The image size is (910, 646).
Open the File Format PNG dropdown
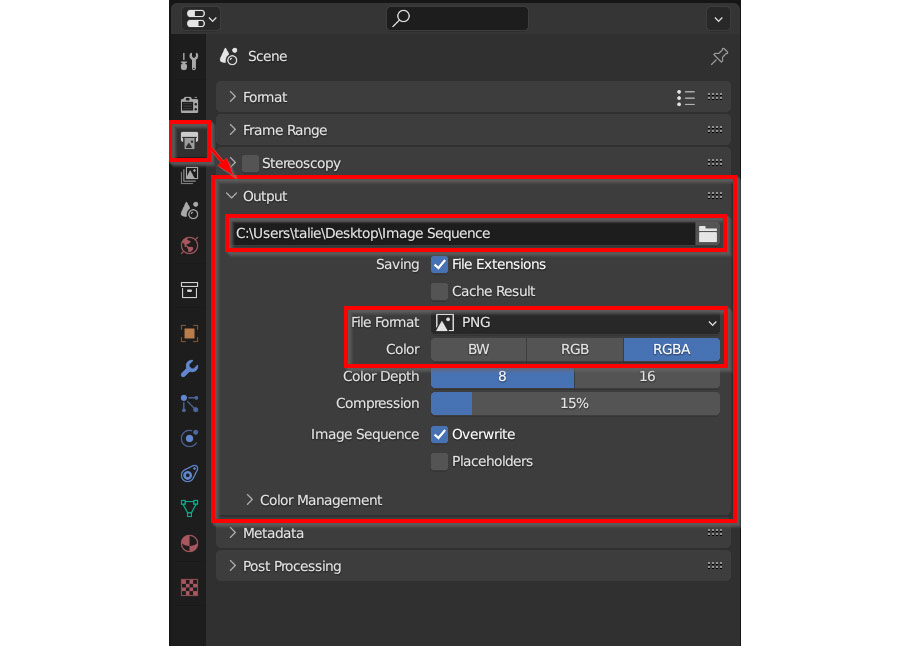[575, 323]
